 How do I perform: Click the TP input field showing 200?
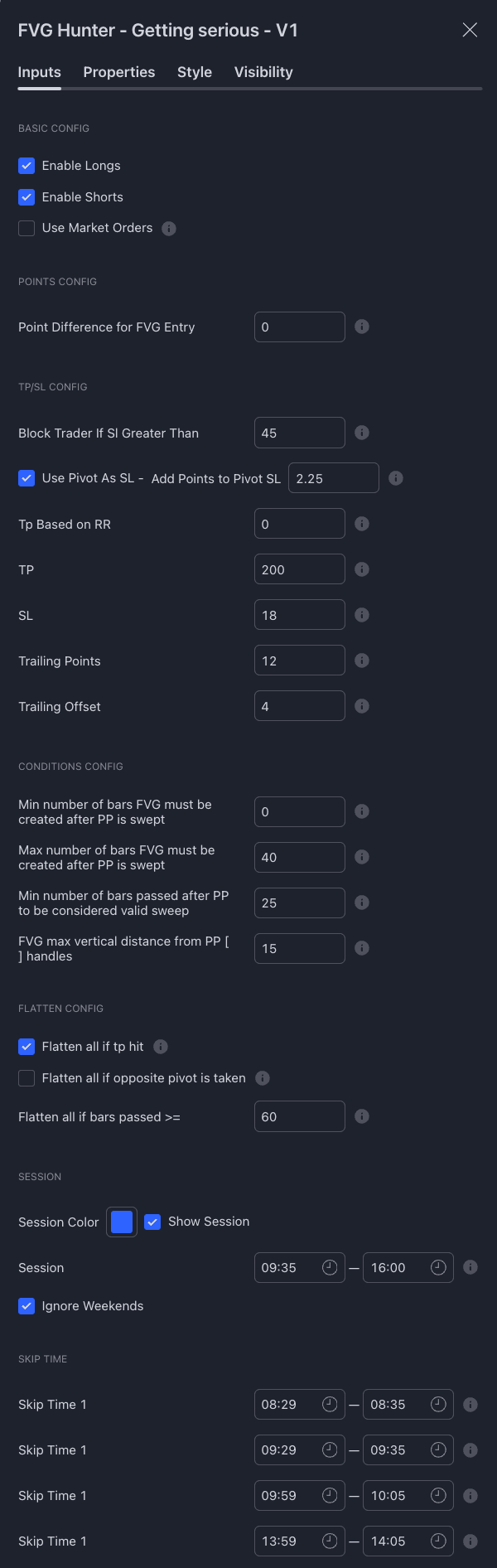[300, 569]
